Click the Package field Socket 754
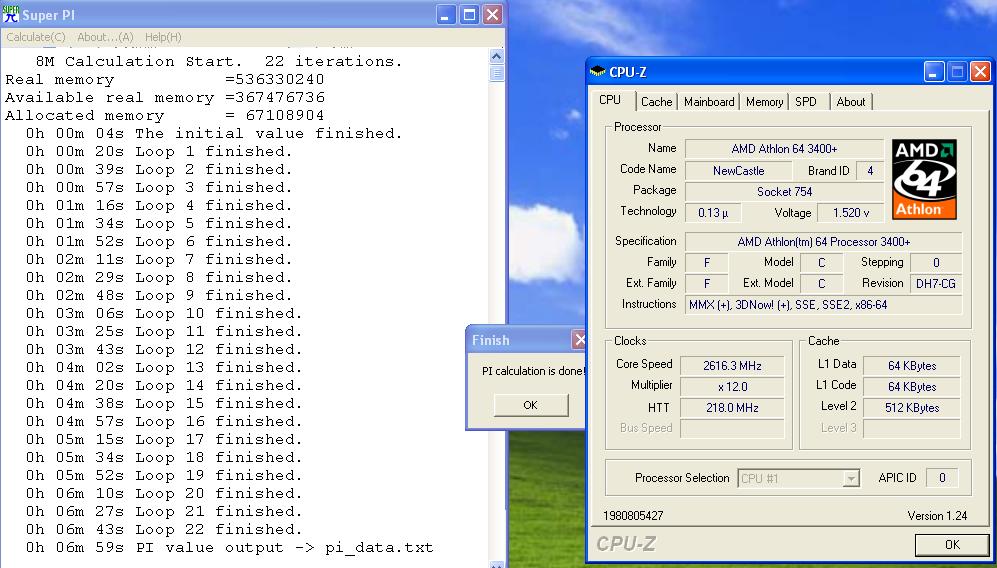This screenshot has width=997, height=568. click(784, 192)
